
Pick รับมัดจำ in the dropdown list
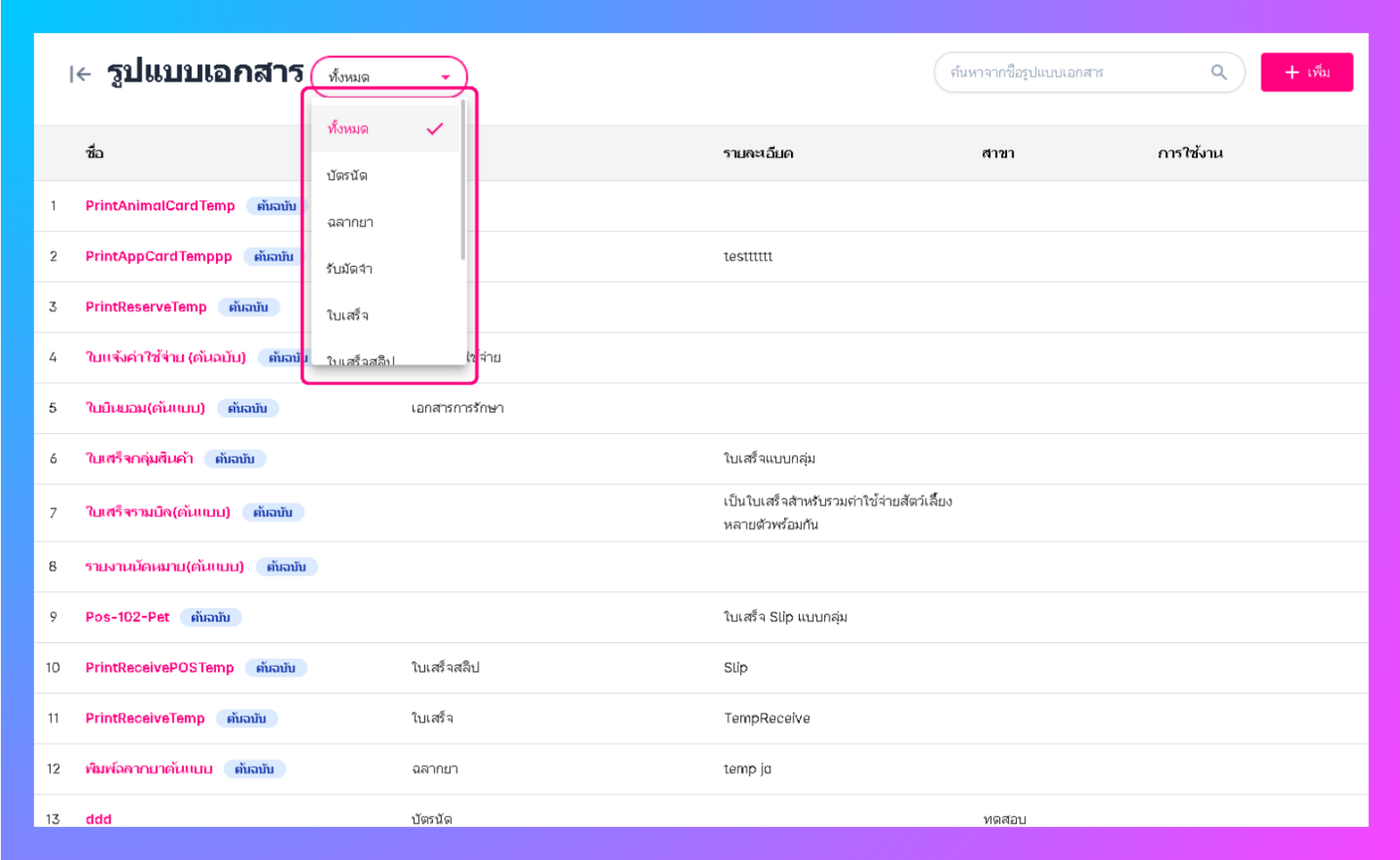[386, 269]
